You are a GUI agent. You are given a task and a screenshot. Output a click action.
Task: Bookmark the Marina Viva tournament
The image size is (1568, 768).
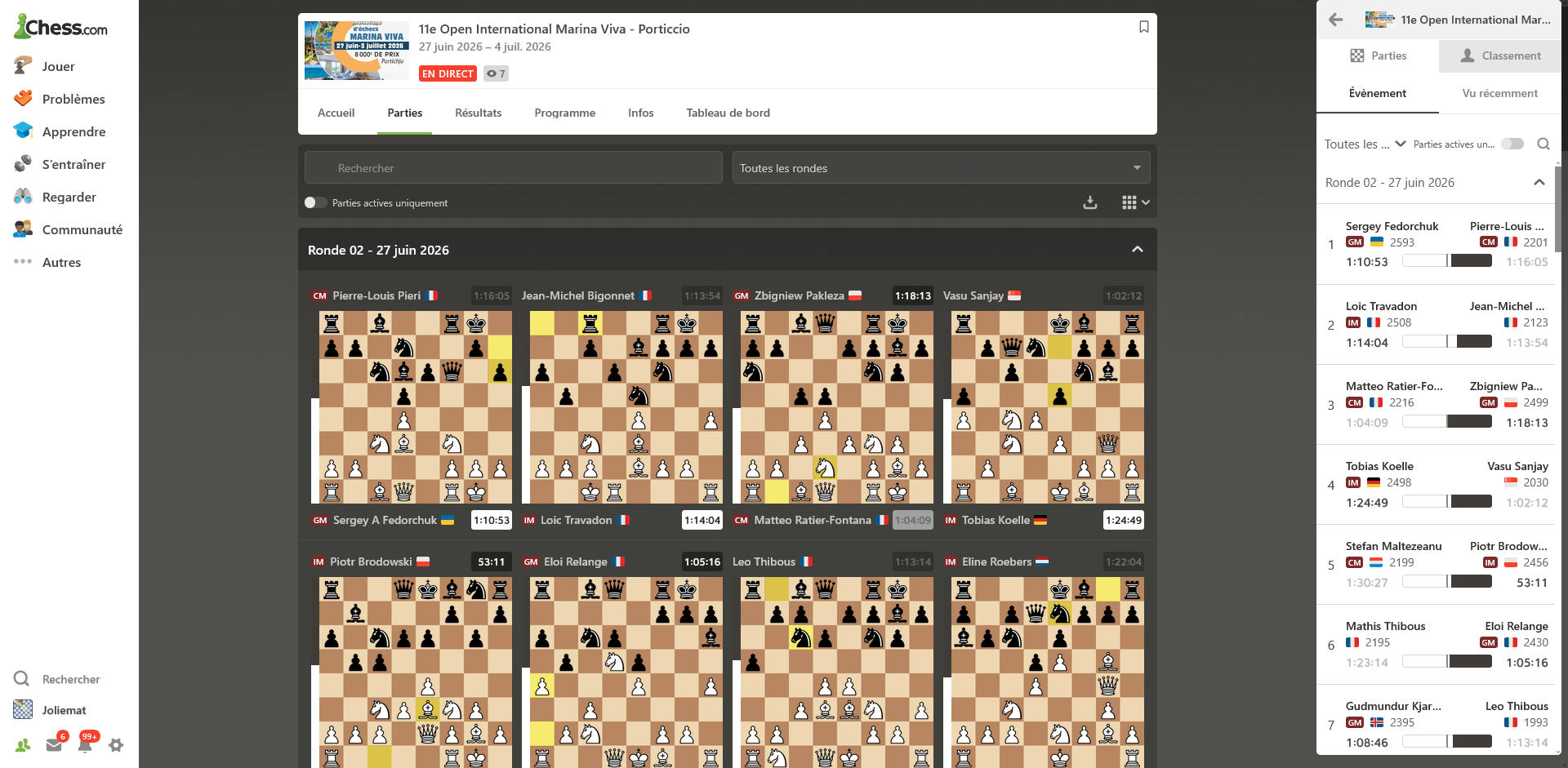tap(1144, 27)
